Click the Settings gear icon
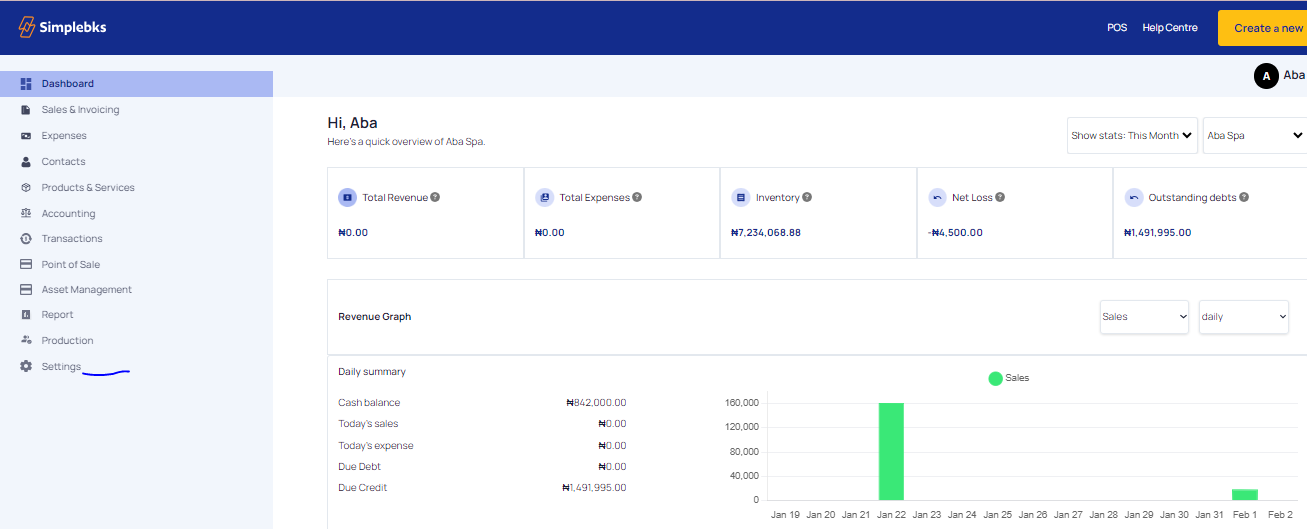Viewport: 1307px width, 529px height. pos(26,367)
